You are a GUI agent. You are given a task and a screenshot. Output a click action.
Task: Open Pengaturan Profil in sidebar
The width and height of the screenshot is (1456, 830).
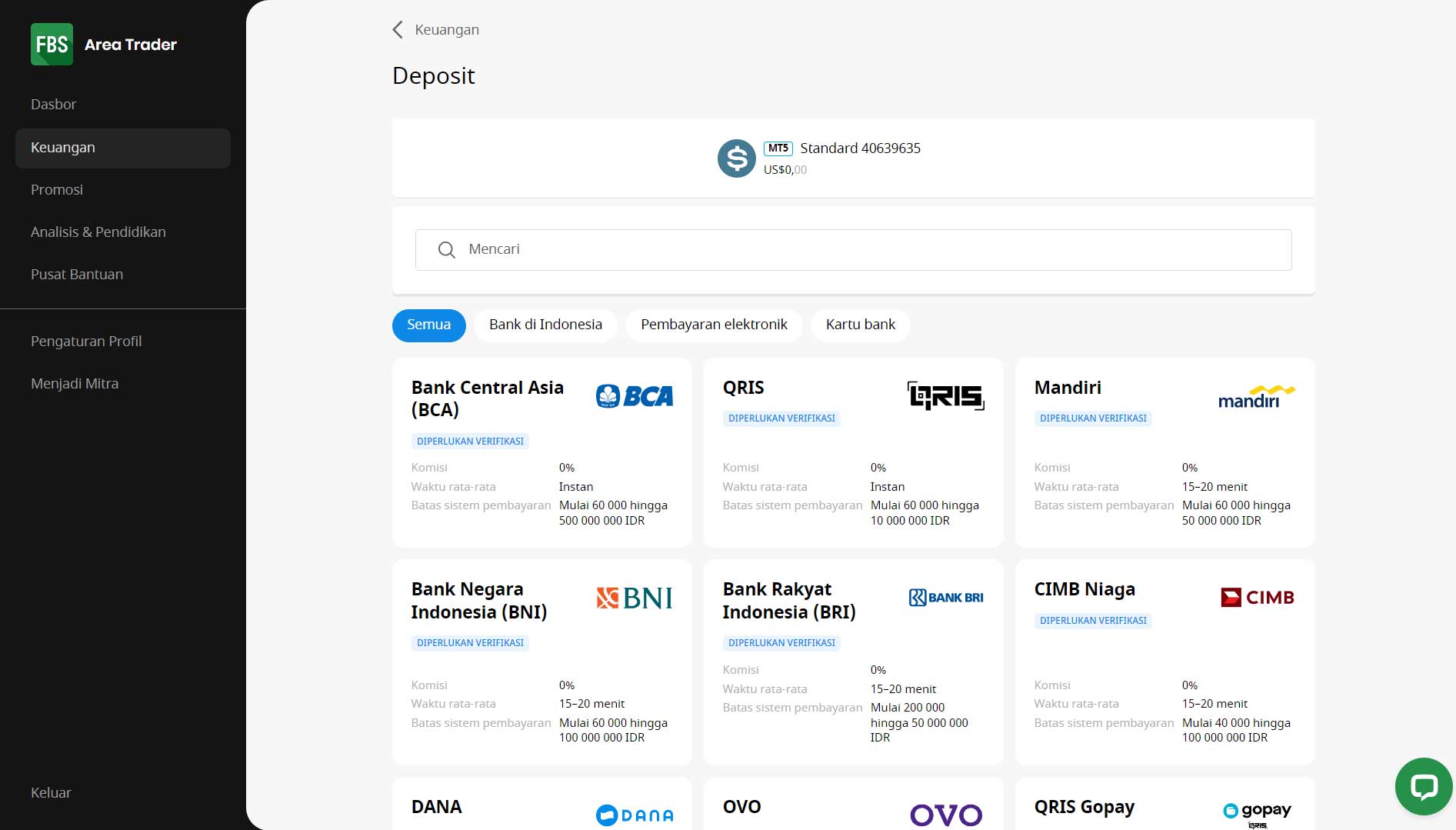point(86,342)
